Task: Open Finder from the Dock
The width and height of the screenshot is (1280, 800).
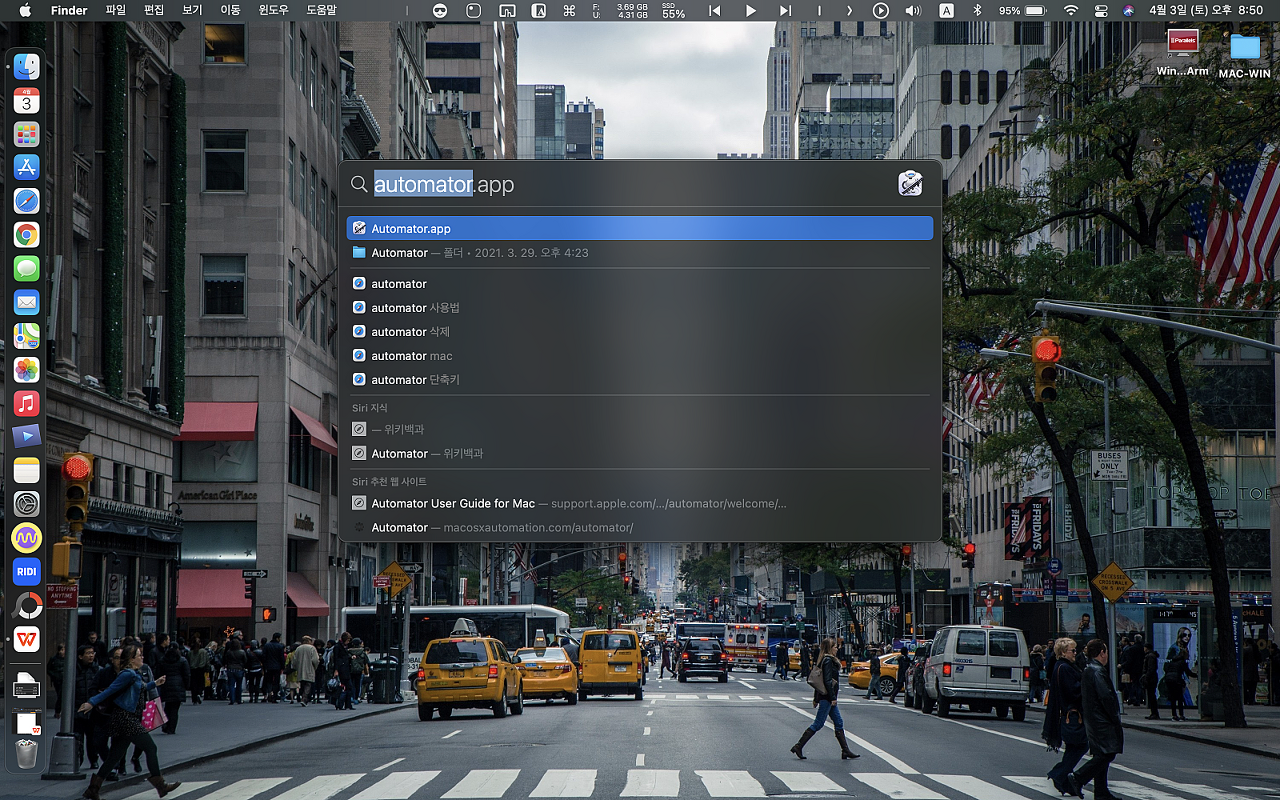Action: [27, 67]
